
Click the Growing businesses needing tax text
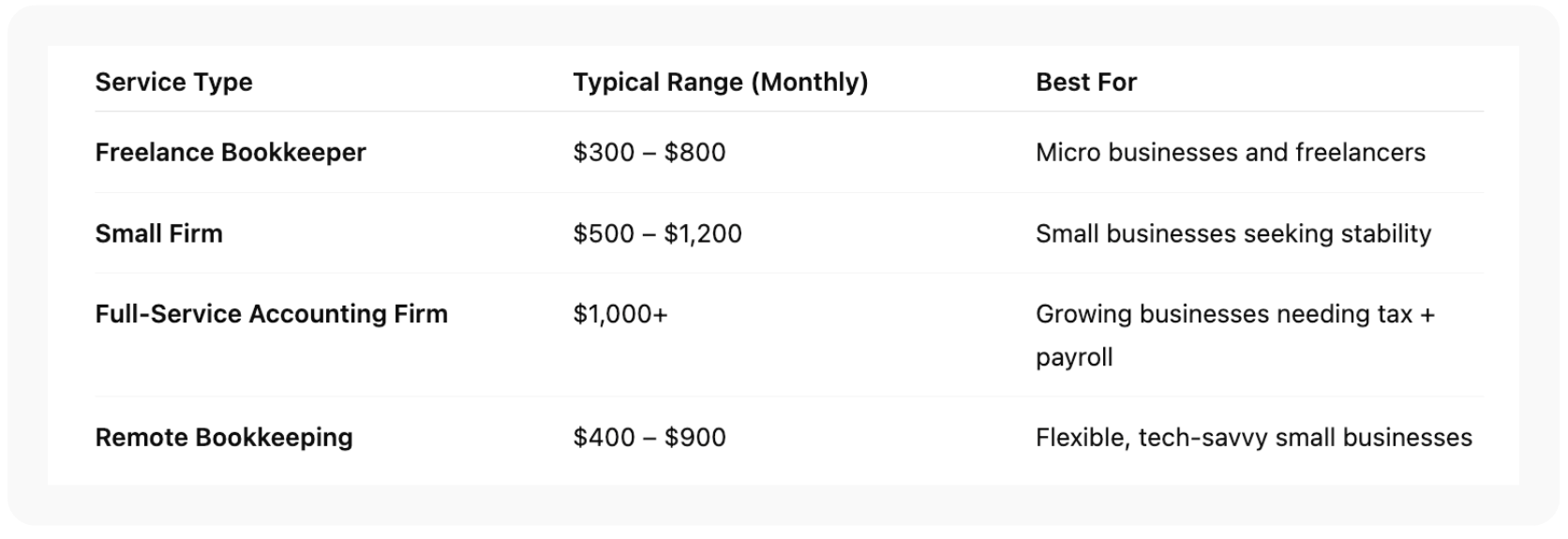tap(1224, 314)
